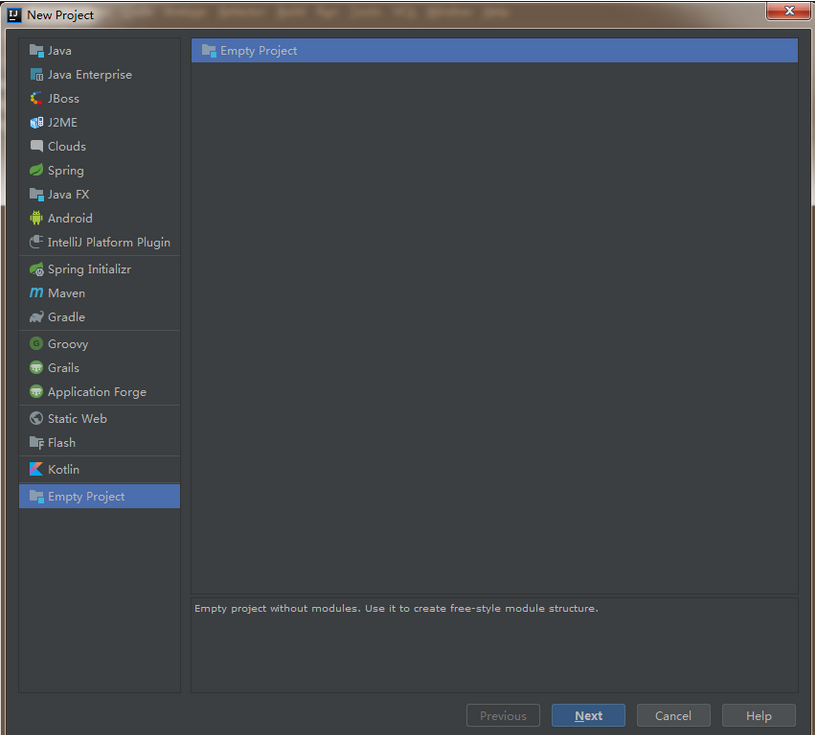Click the Empty project description text
The height and width of the screenshot is (735, 815).
tap(396, 608)
